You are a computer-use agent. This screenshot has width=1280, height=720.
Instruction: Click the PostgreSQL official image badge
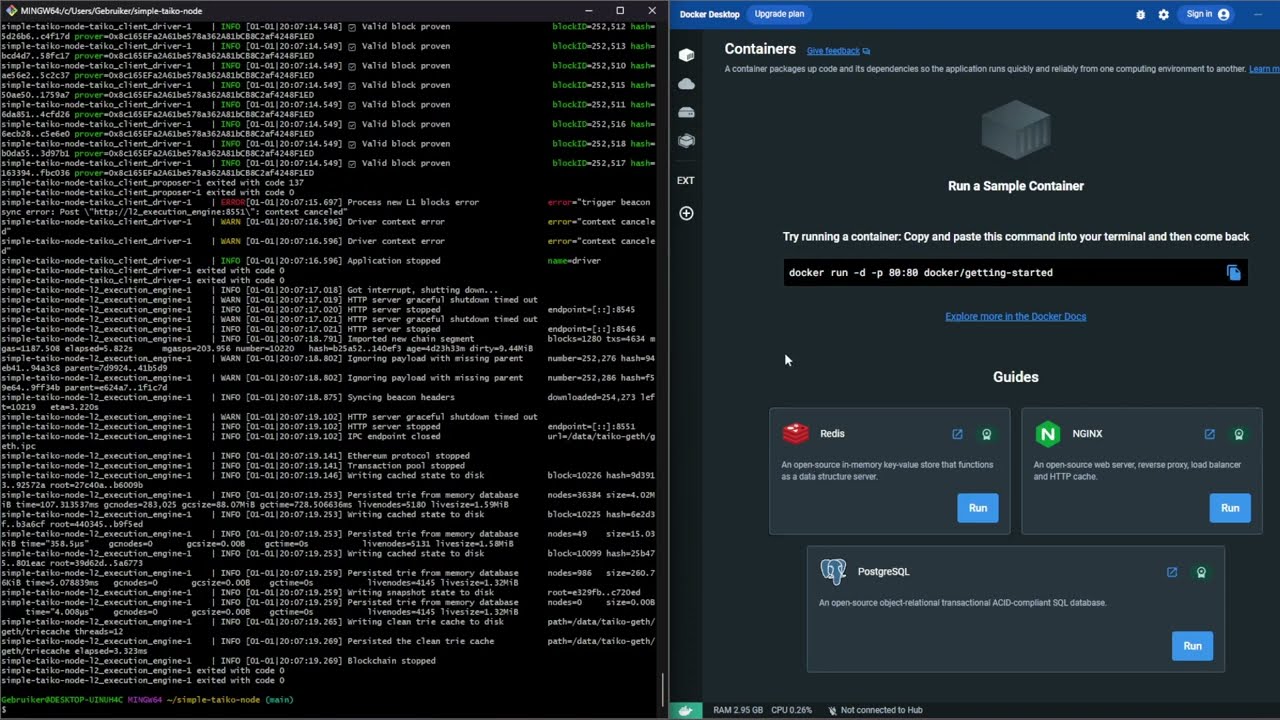[x=1201, y=572]
